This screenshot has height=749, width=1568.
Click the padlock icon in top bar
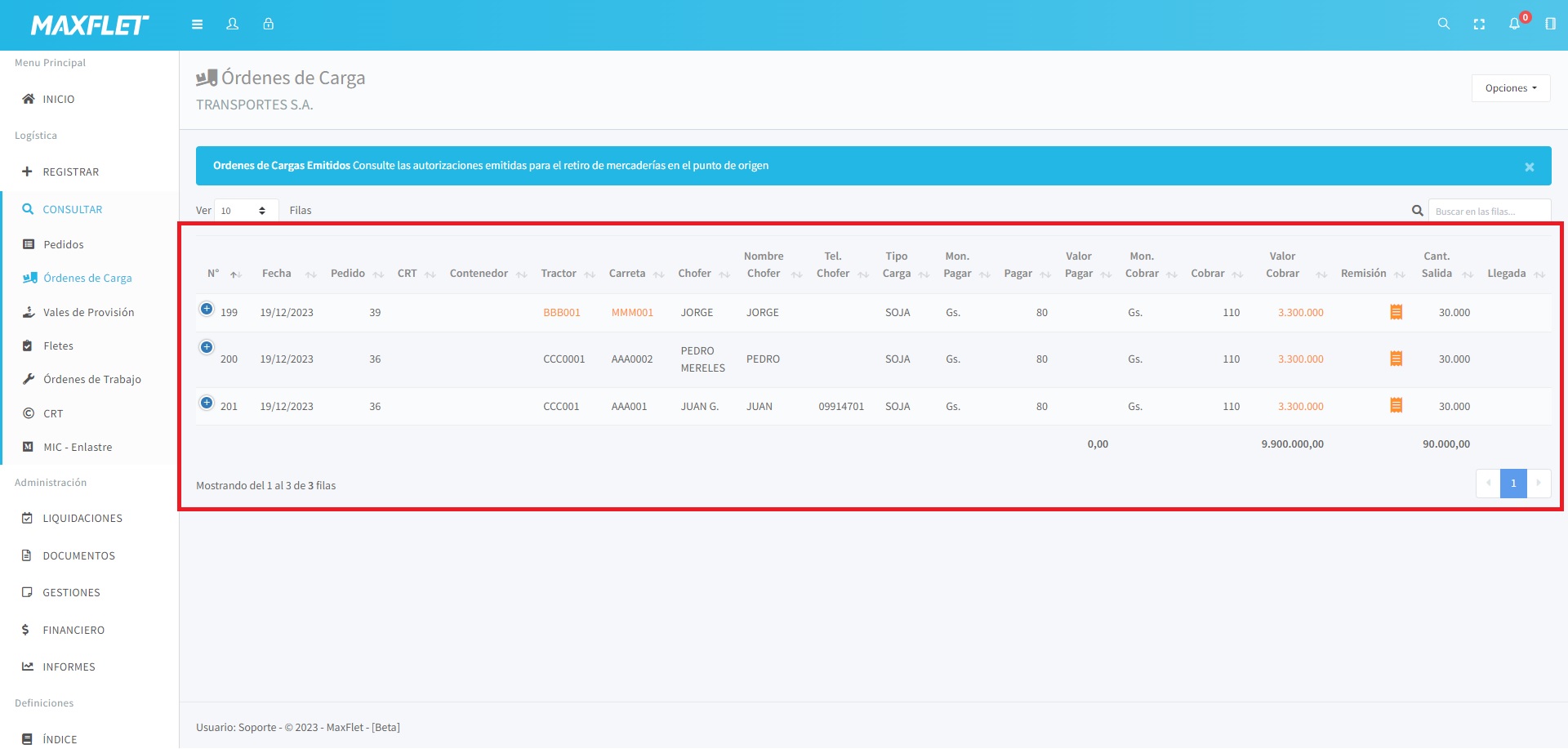[x=268, y=25]
